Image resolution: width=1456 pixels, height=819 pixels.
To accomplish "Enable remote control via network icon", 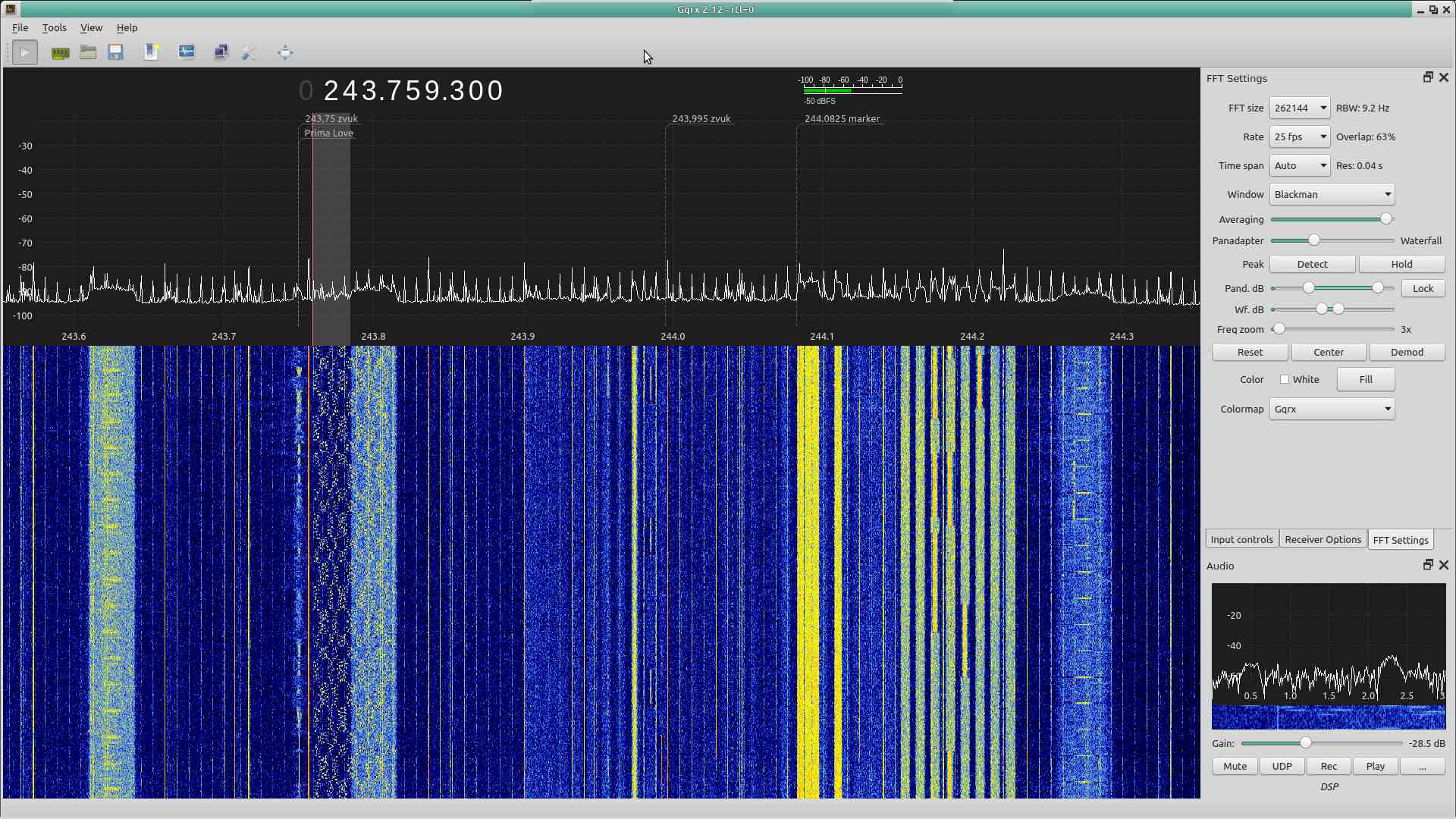I will point(221,52).
